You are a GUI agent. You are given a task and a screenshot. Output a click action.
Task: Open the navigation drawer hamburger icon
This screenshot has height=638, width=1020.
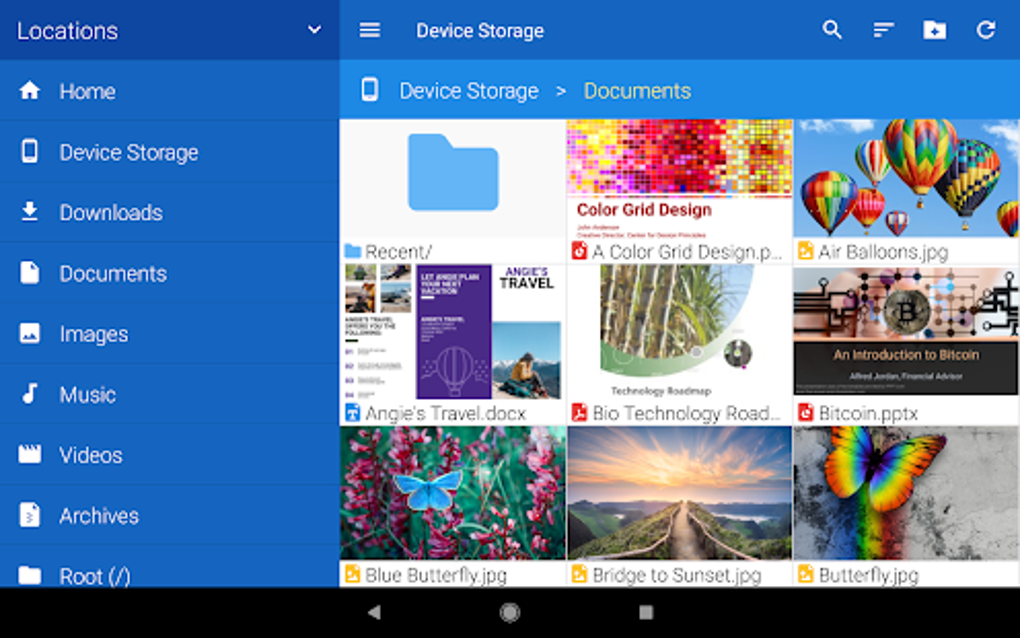click(x=370, y=30)
